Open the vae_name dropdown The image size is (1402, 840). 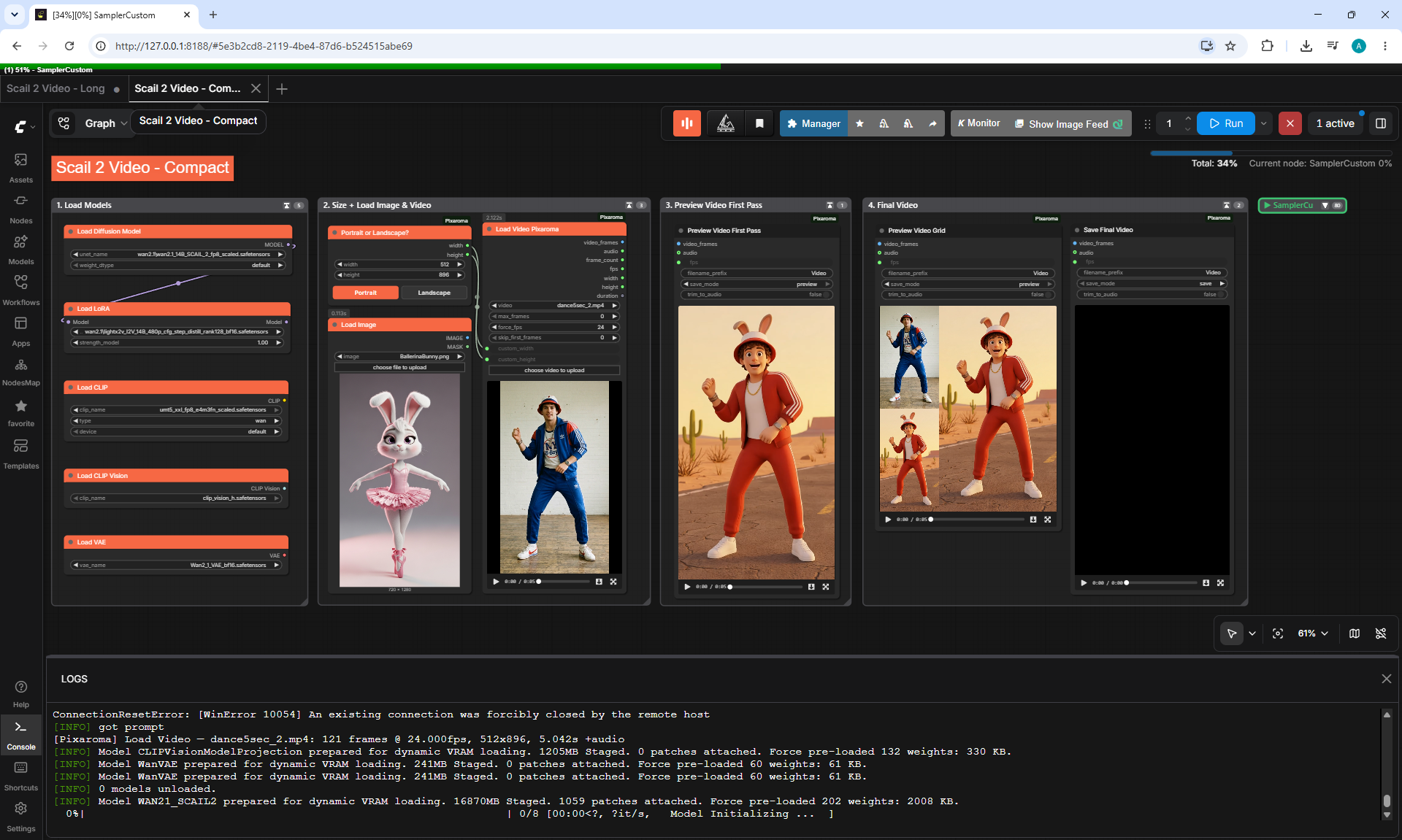point(176,566)
